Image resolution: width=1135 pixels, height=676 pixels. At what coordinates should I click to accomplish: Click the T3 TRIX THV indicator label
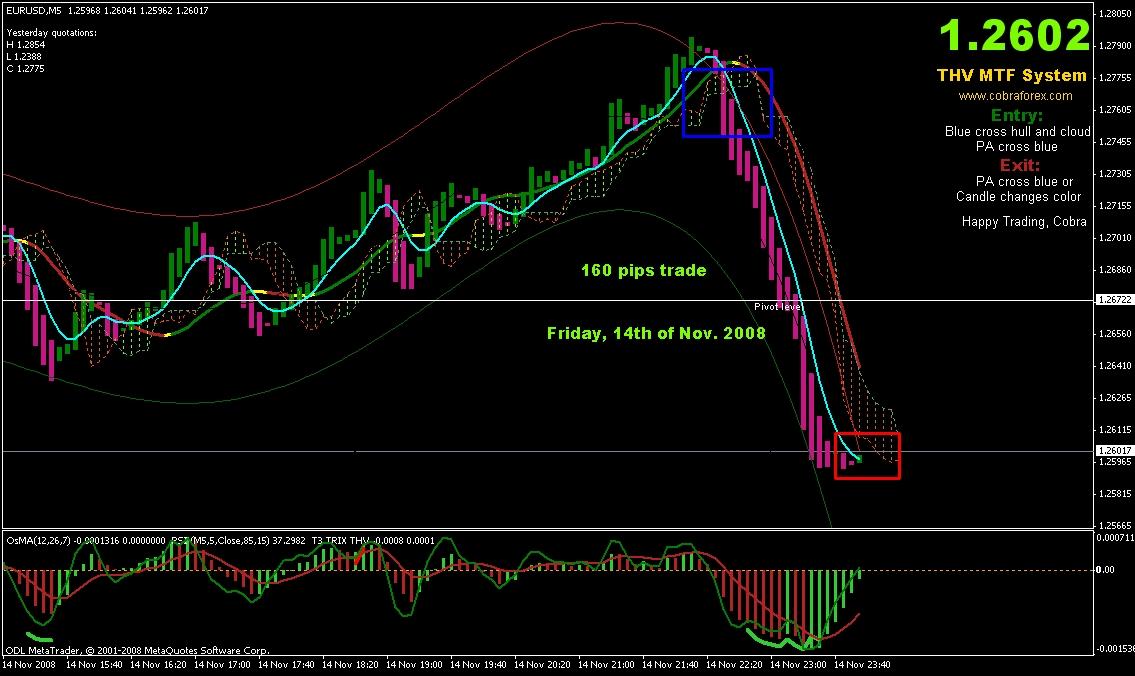[340, 541]
